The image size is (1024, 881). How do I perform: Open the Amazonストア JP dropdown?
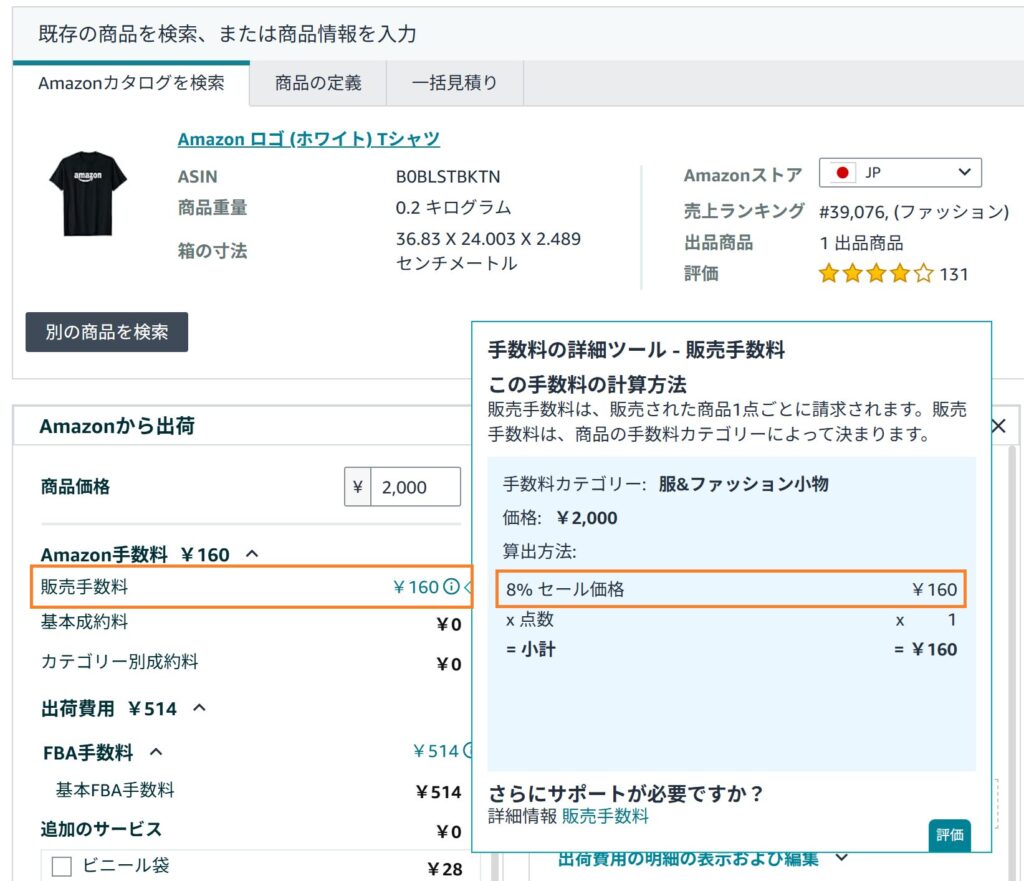tap(900, 172)
